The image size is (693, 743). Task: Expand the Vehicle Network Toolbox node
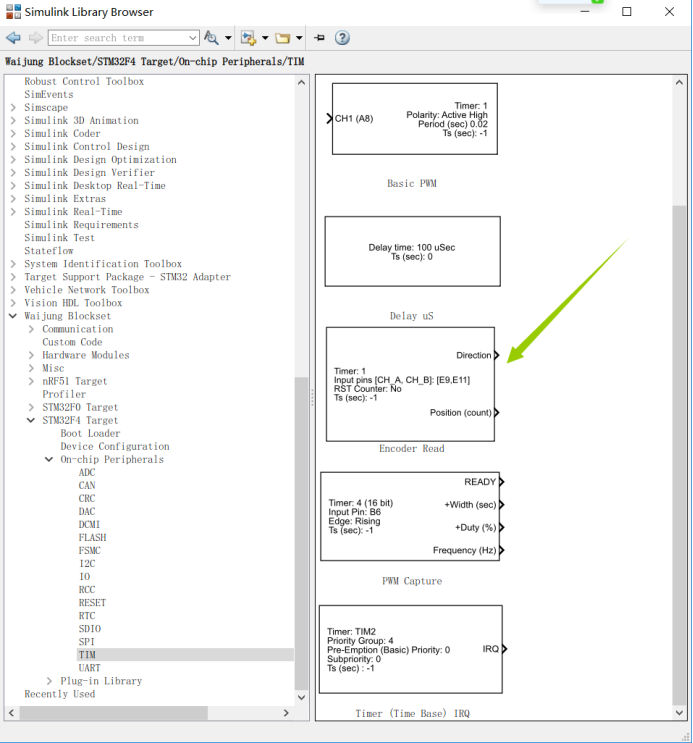click(x=13, y=290)
